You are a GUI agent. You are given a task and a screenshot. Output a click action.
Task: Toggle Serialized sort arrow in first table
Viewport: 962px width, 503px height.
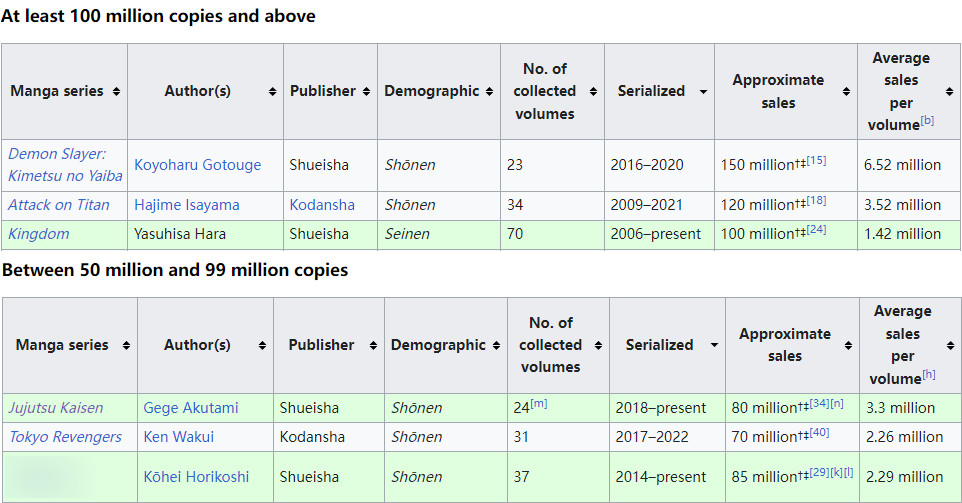pos(703,91)
